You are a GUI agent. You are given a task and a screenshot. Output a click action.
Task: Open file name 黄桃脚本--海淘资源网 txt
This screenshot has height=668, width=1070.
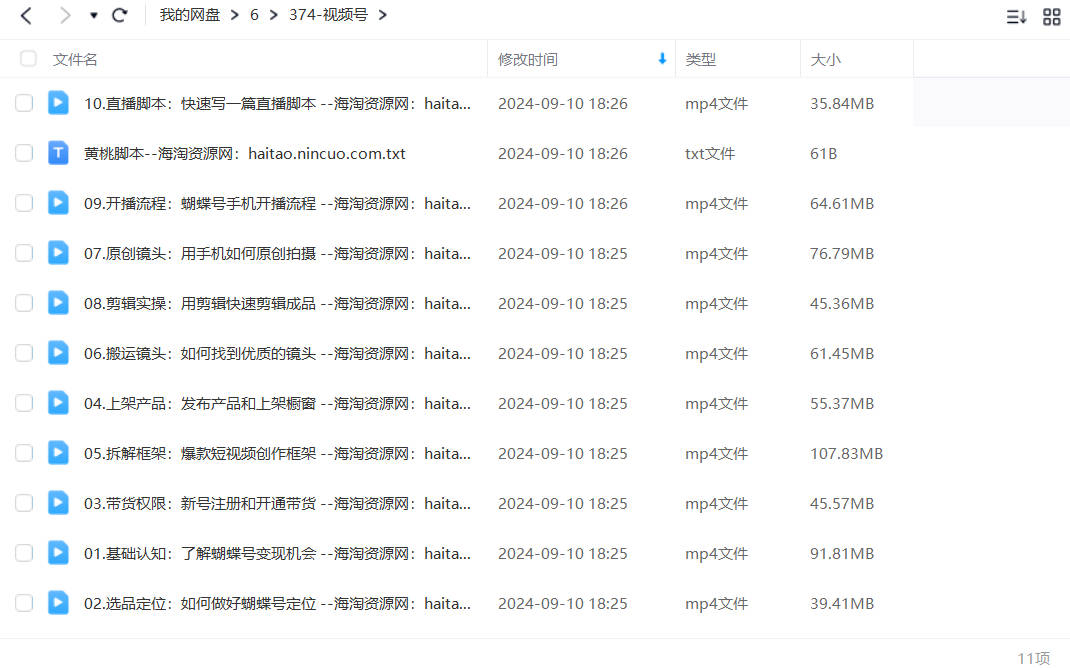pos(244,154)
